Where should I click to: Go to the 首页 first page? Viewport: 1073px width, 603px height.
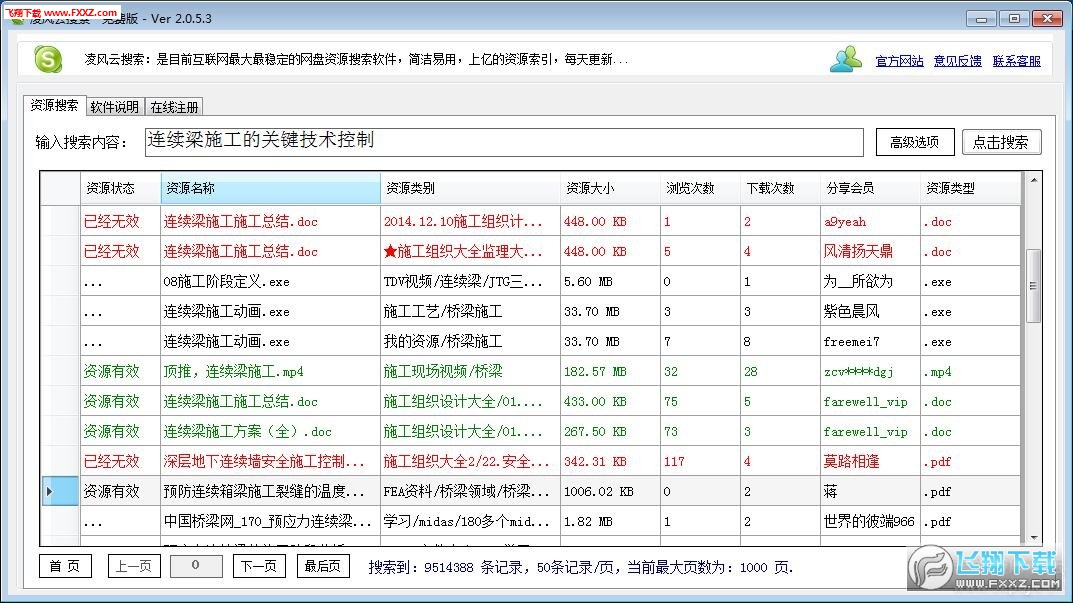click(x=65, y=566)
